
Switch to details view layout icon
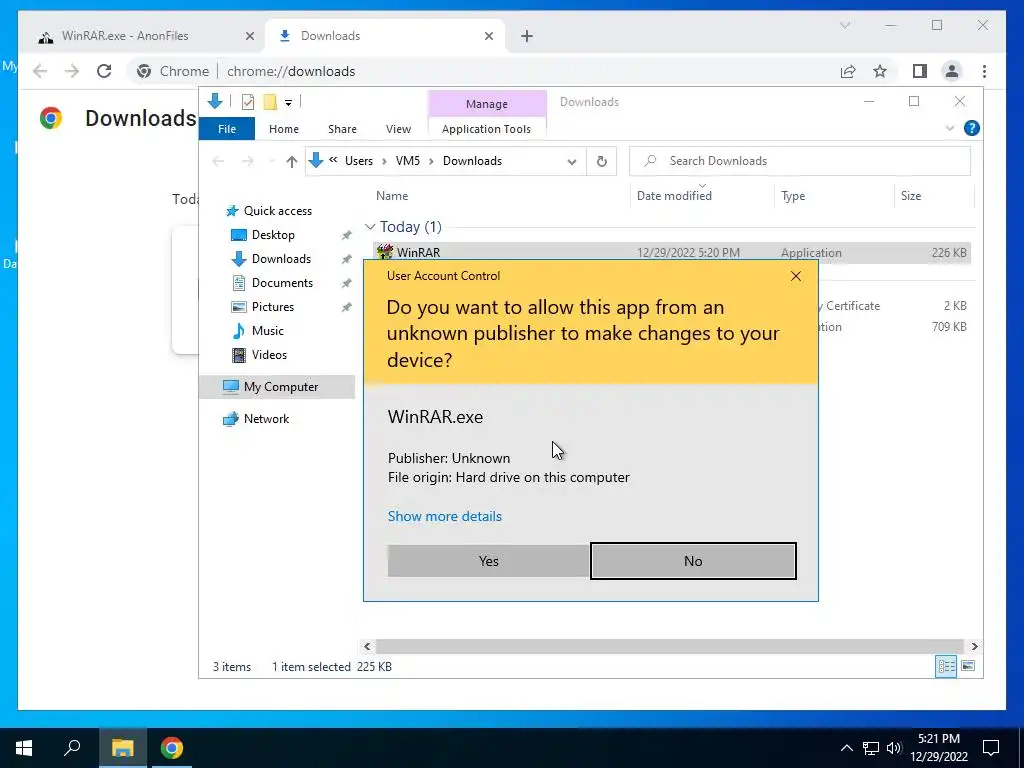(946, 666)
